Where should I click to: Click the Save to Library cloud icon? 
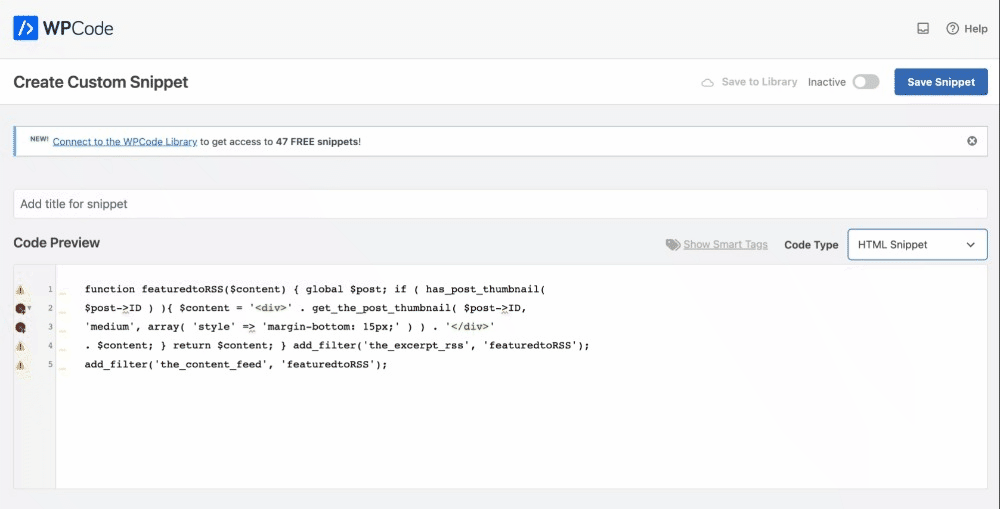[x=708, y=82]
